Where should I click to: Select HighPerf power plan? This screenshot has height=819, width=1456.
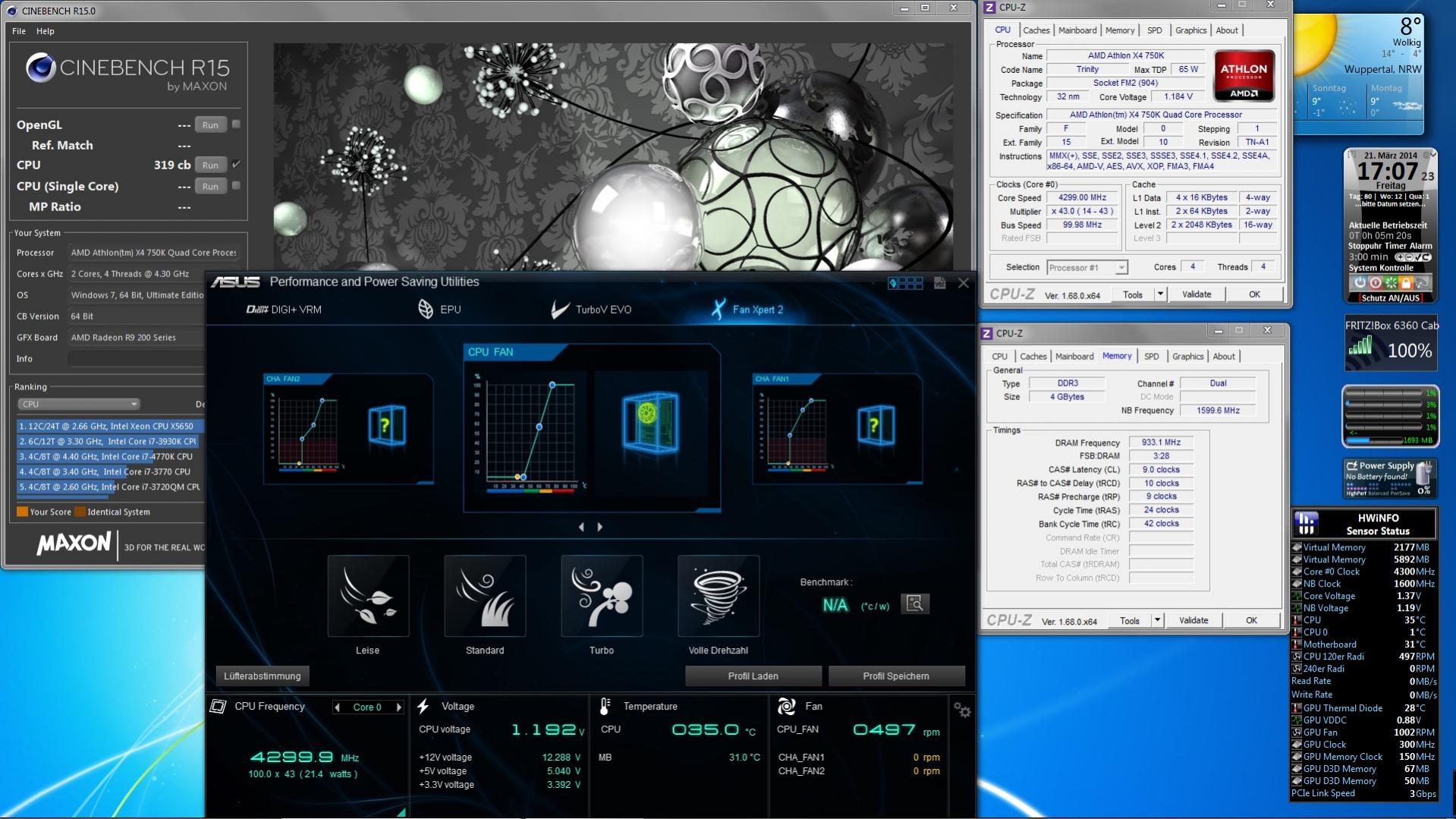pos(1355,493)
